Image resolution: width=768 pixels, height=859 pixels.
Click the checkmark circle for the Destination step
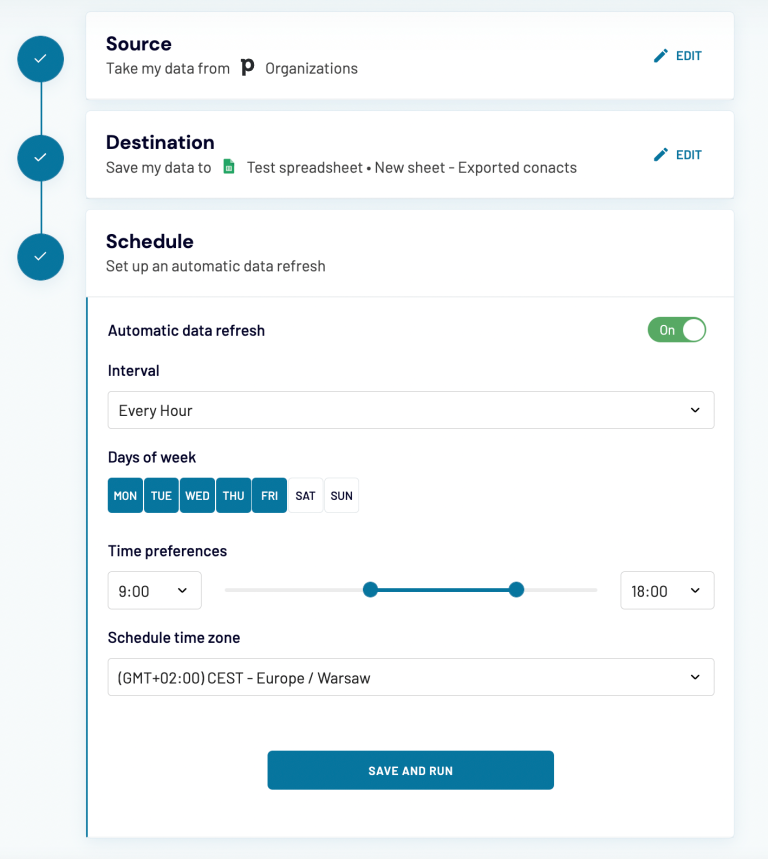pos(39,157)
